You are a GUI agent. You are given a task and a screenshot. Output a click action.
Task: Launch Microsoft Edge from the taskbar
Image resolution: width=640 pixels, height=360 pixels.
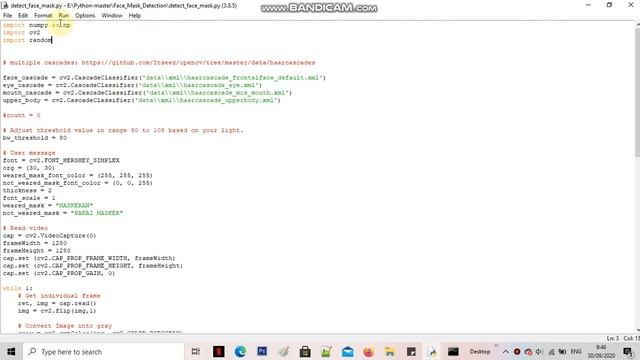(x=240, y=351)
